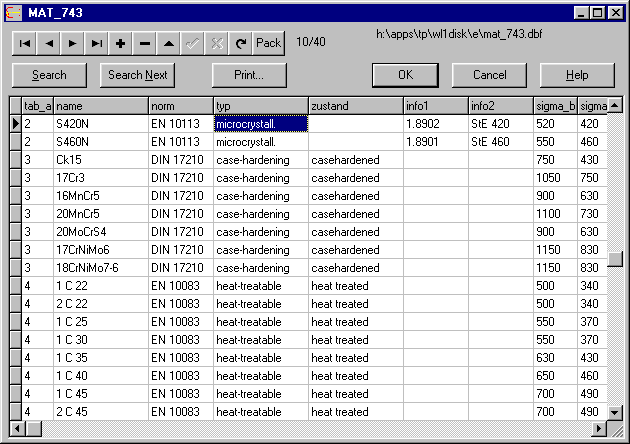This screenshot has height=444, width=630.
Task: Jump to the last record
Action: tap(96, 43)
